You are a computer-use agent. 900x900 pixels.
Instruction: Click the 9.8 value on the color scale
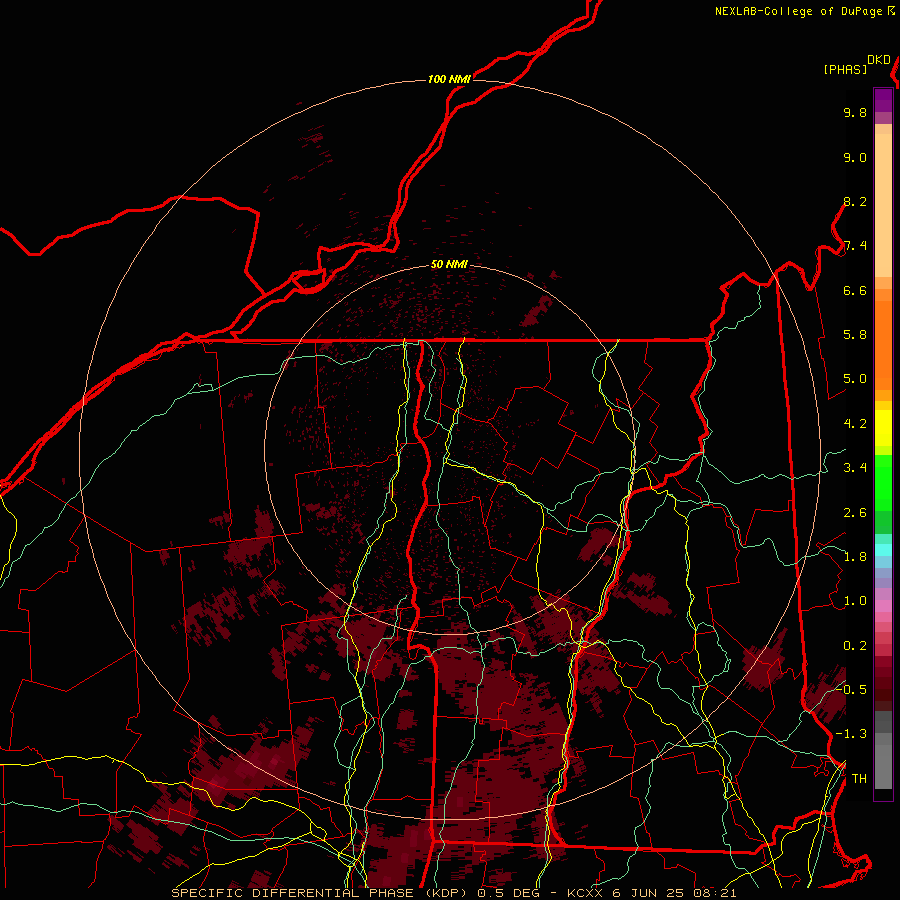[855, 112]
